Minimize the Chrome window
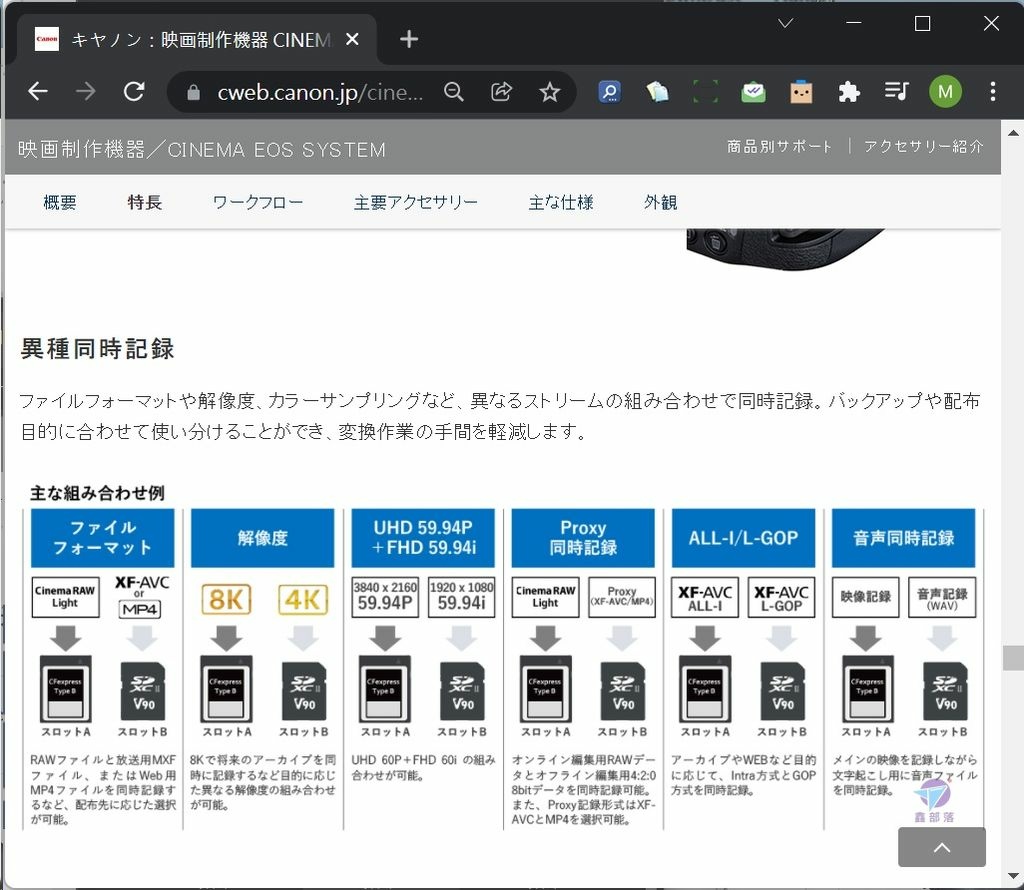The image size is (1024, 890). click(x=853, y=23)
